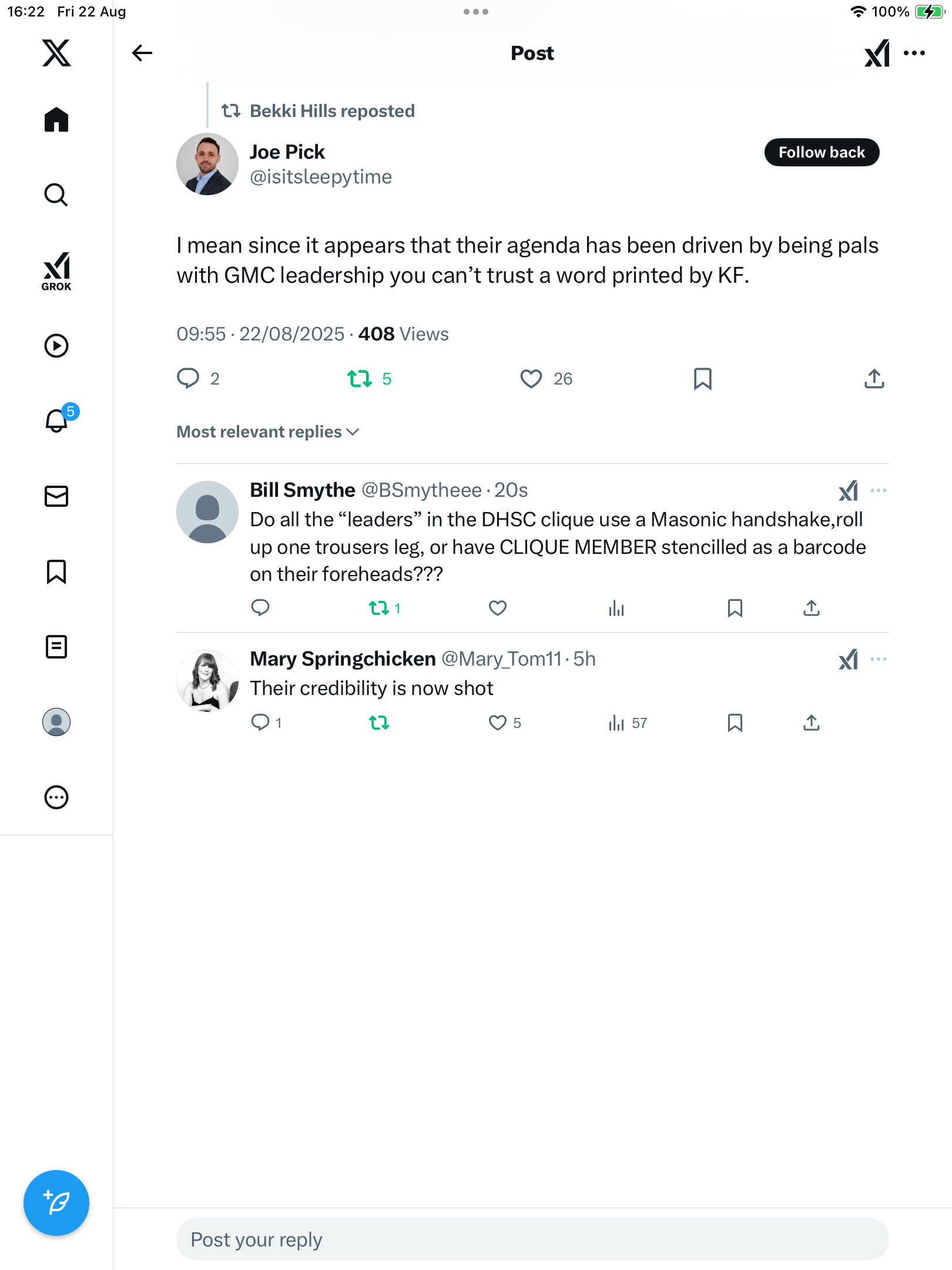Open direct messages envelope icon
This screenshot has height=1270, width=952.
pos(56,496)
